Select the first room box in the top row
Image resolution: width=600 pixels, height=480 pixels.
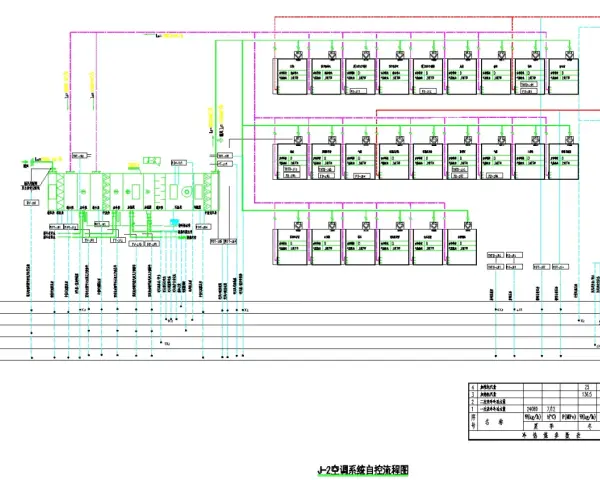coord(292,77)
